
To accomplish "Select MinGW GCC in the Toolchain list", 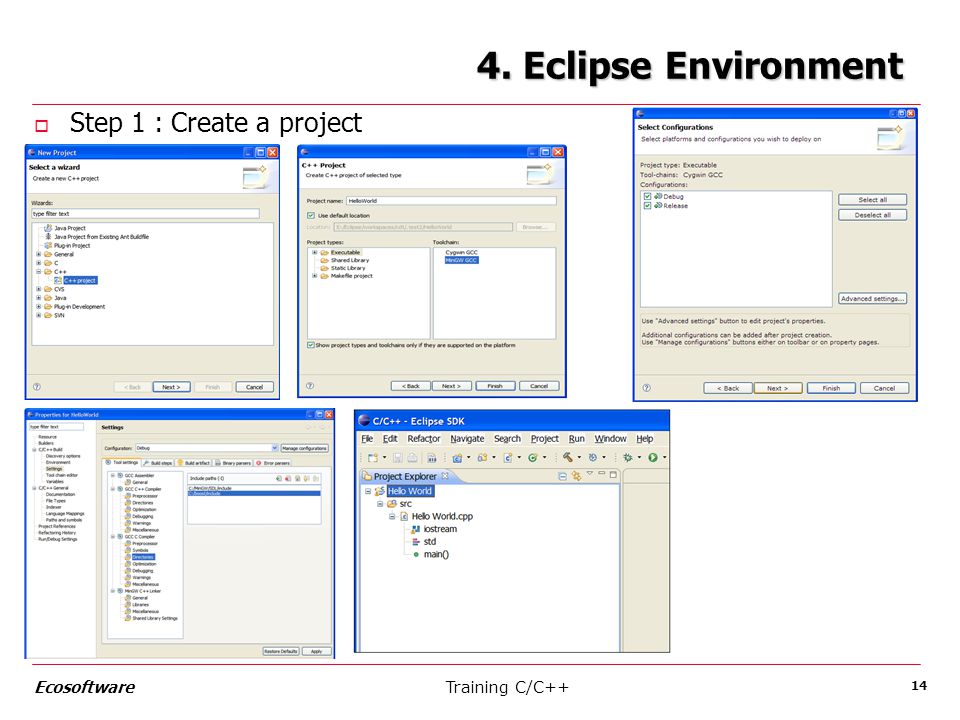I will click(x=462, y=260).
